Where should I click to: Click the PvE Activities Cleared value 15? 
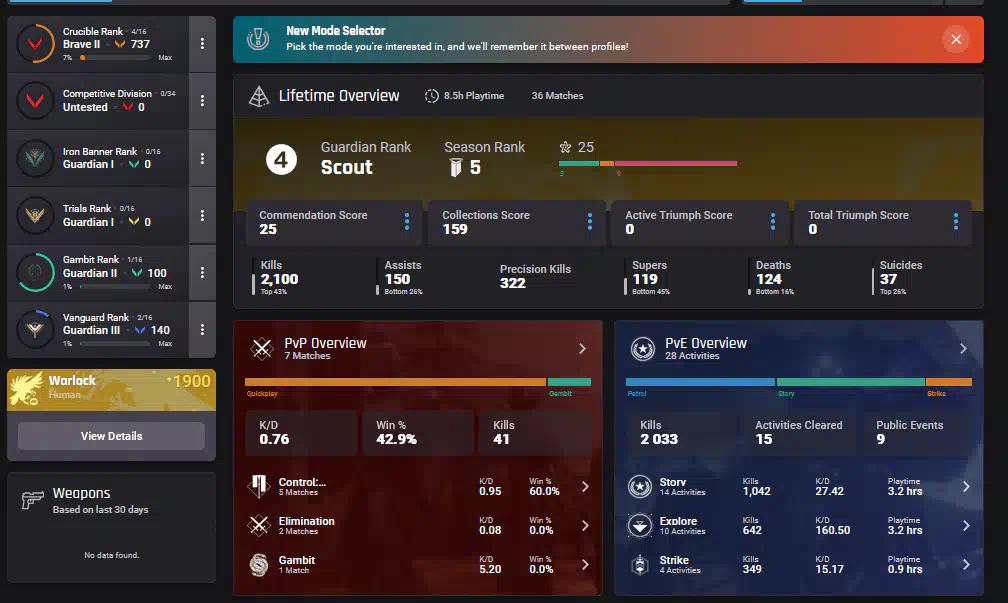click(764, 439)
